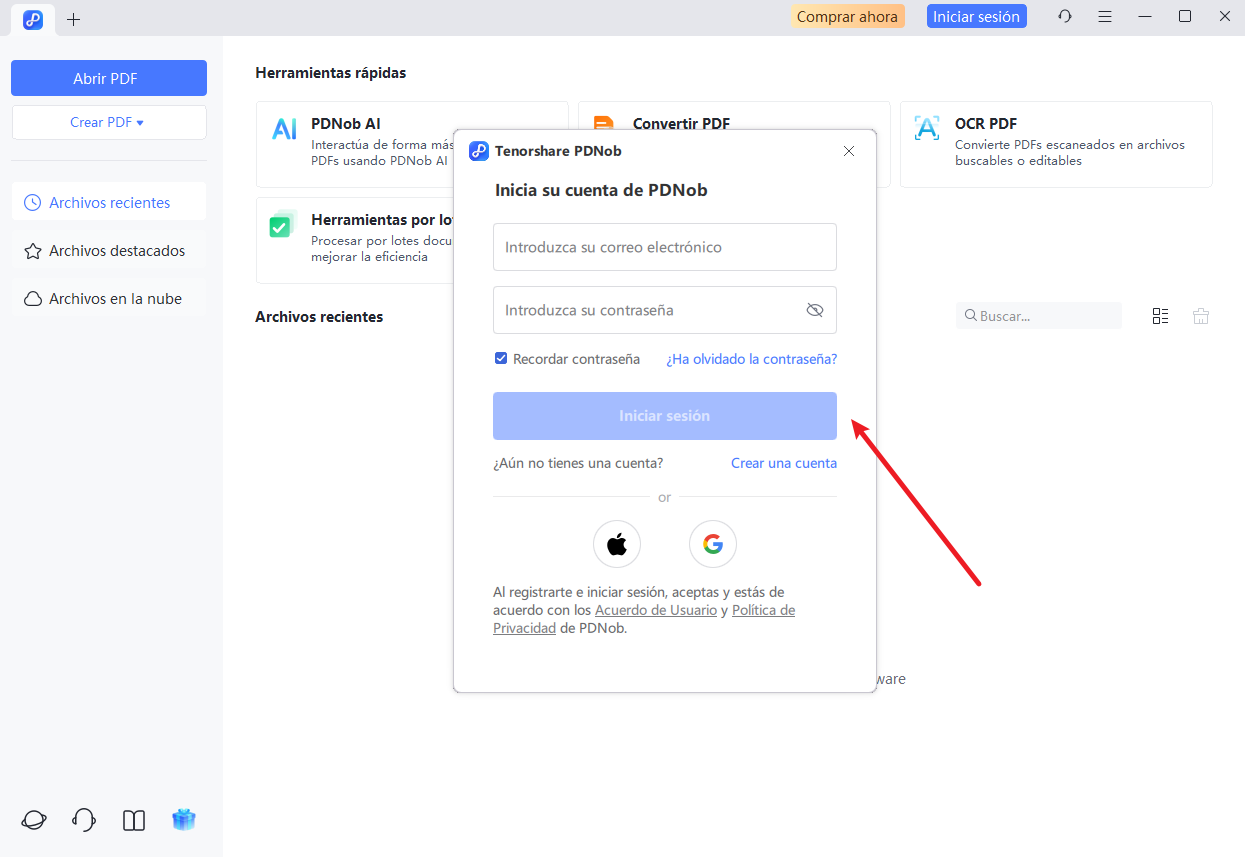Viewport: 1245px width, 857px height.
Task: Click the Comprar ahora button
Action: click(848, 16)
